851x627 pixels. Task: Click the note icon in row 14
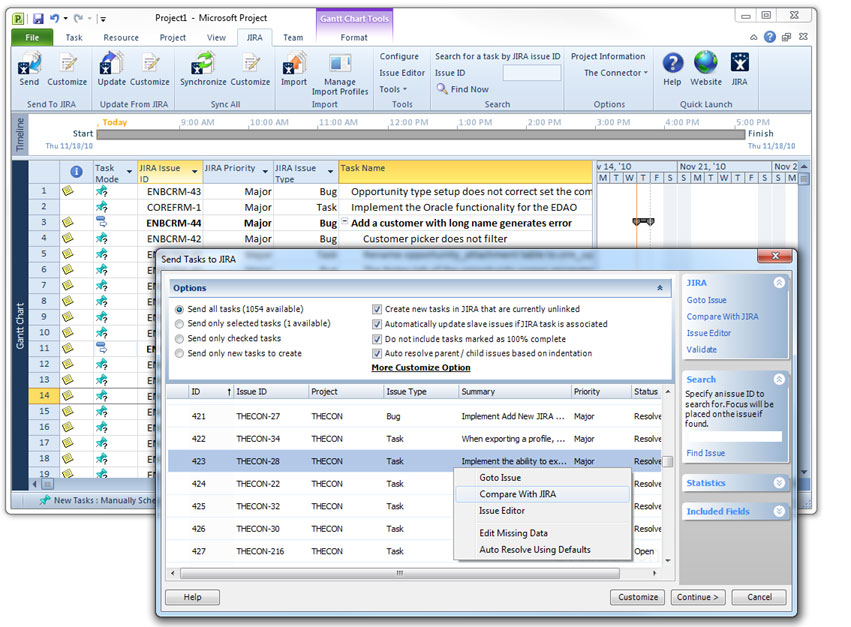[67, 395]
